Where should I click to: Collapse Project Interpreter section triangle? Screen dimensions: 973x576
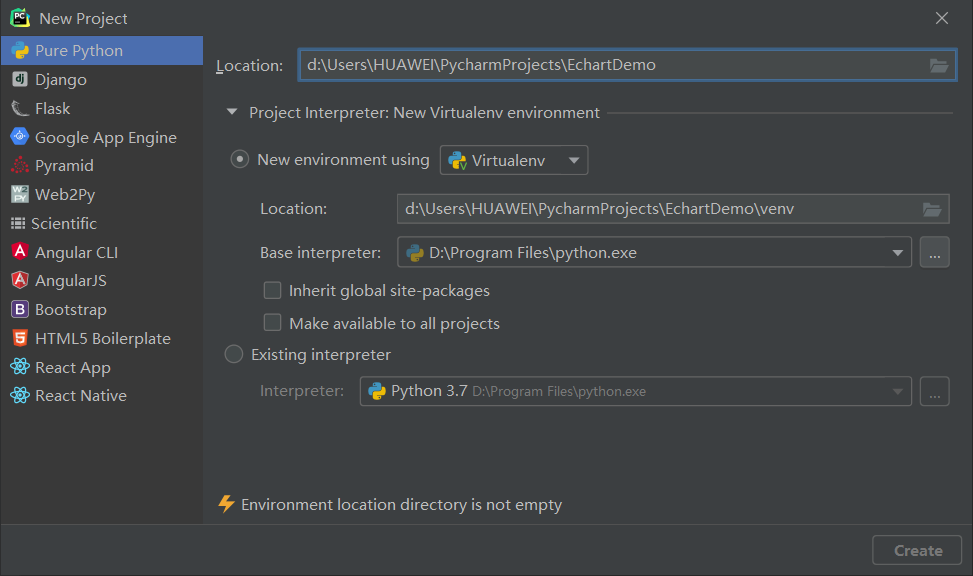232,112
